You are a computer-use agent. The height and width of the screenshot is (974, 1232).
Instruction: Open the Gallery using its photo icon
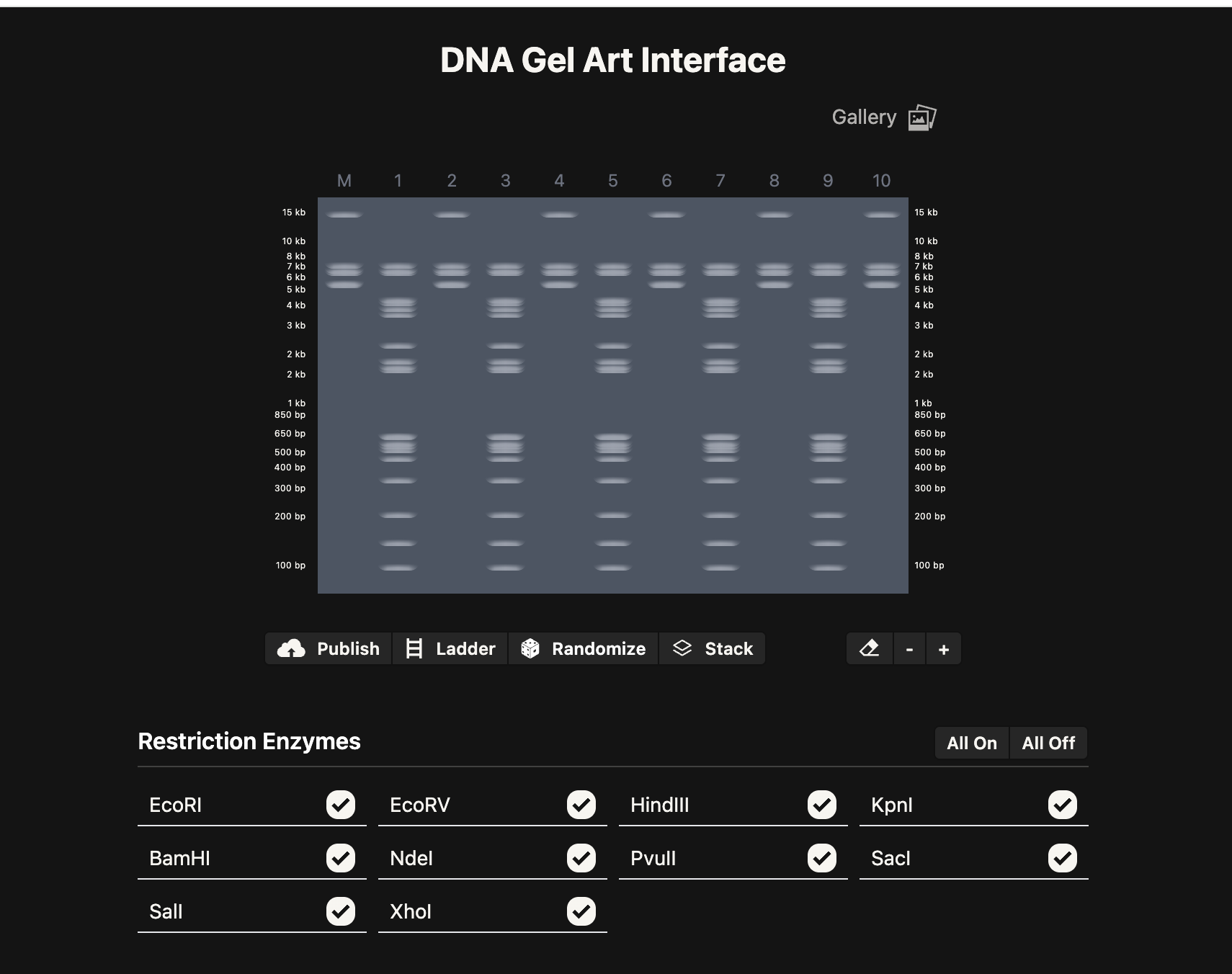921,116
